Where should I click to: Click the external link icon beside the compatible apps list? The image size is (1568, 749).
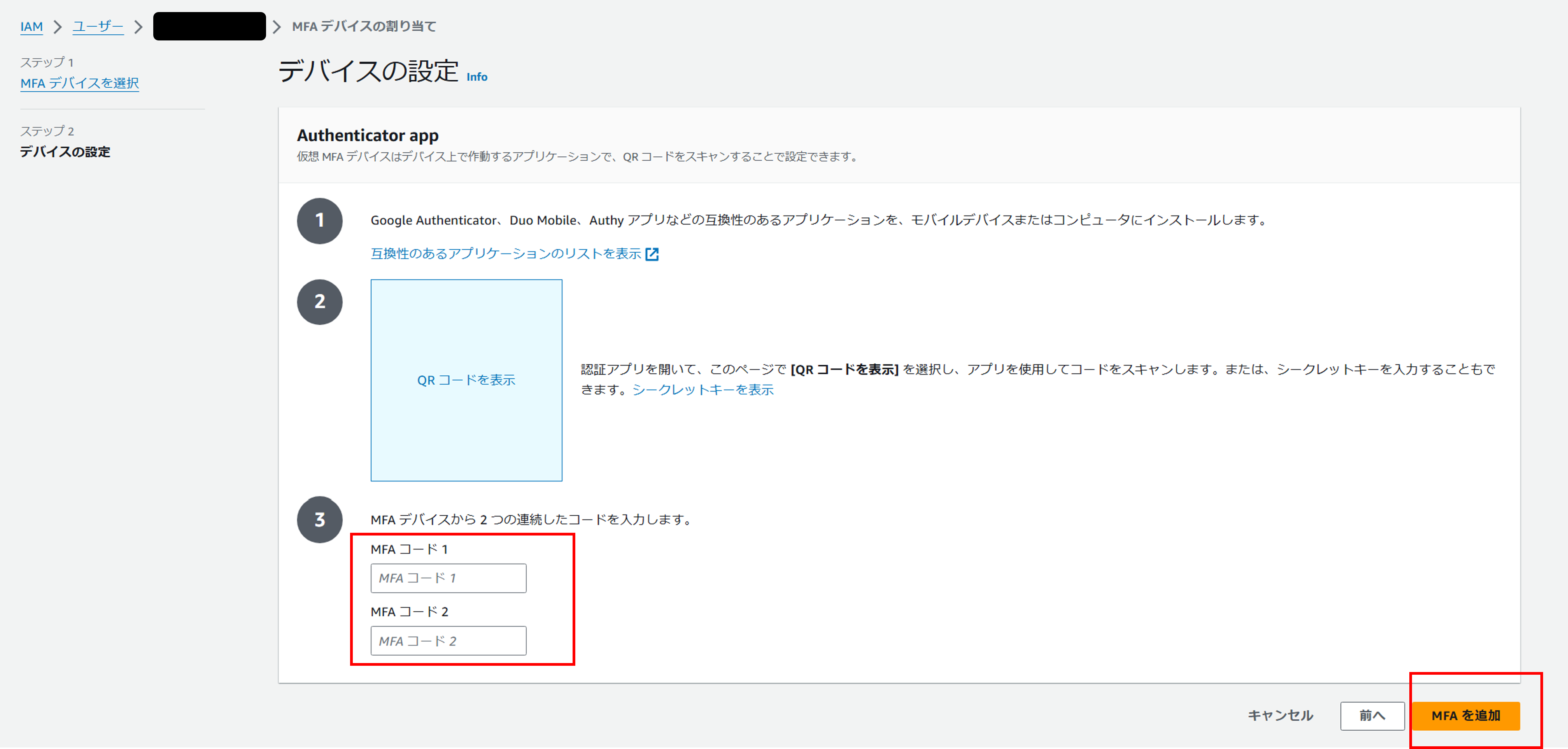652,254
